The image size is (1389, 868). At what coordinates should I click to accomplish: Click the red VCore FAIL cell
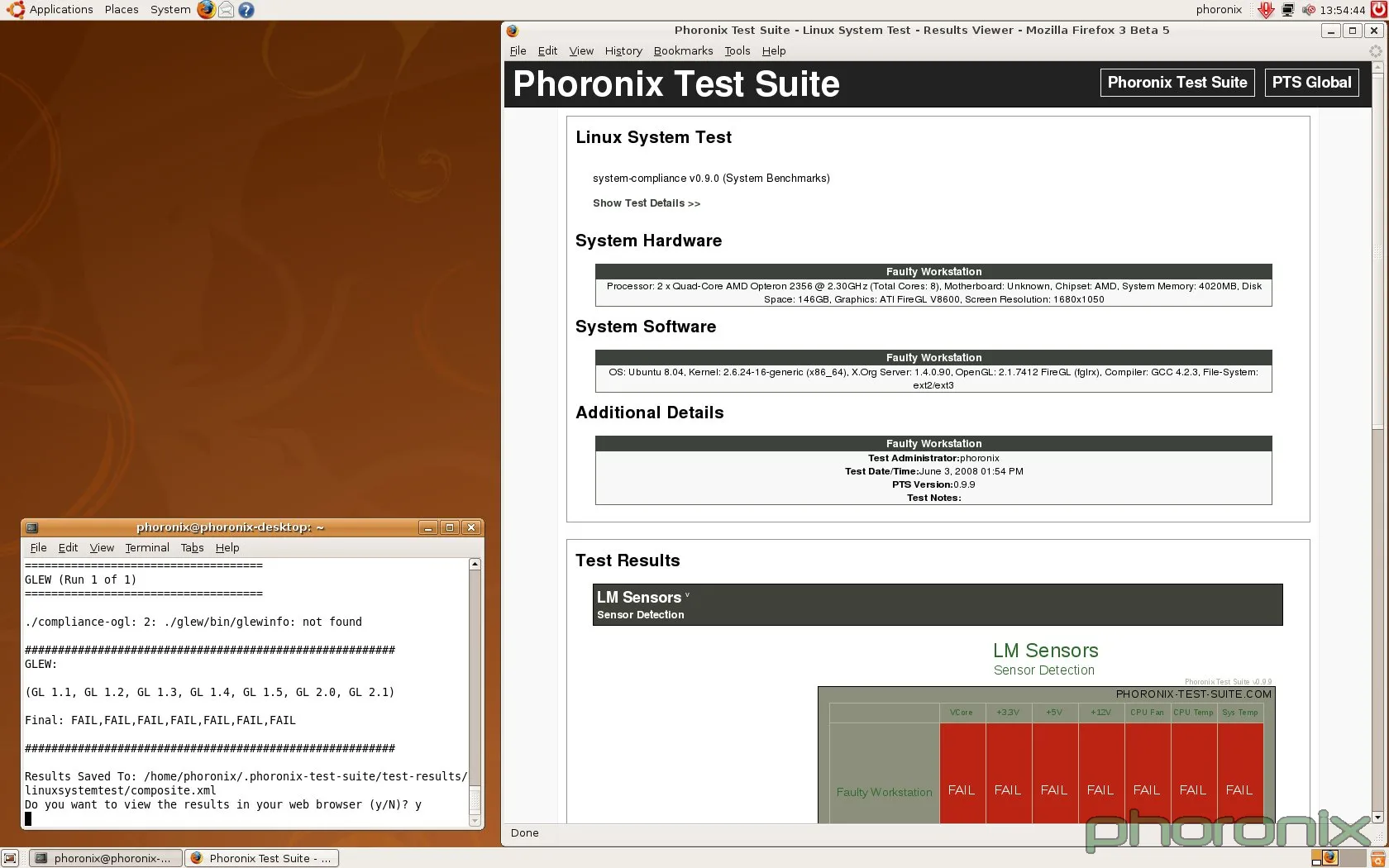click(962, 773)
